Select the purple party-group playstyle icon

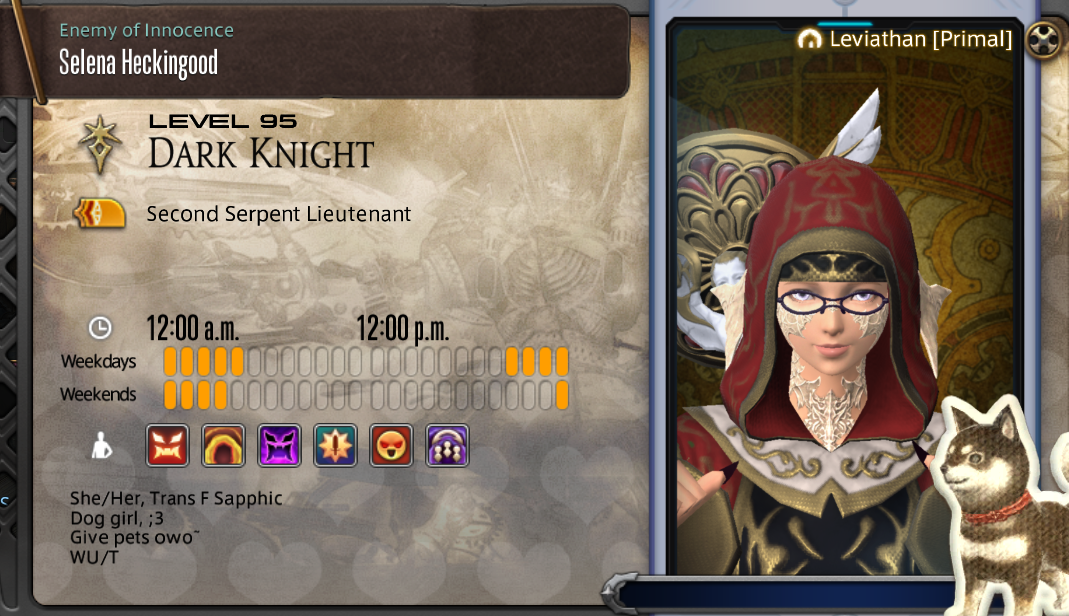pos(447,446)
